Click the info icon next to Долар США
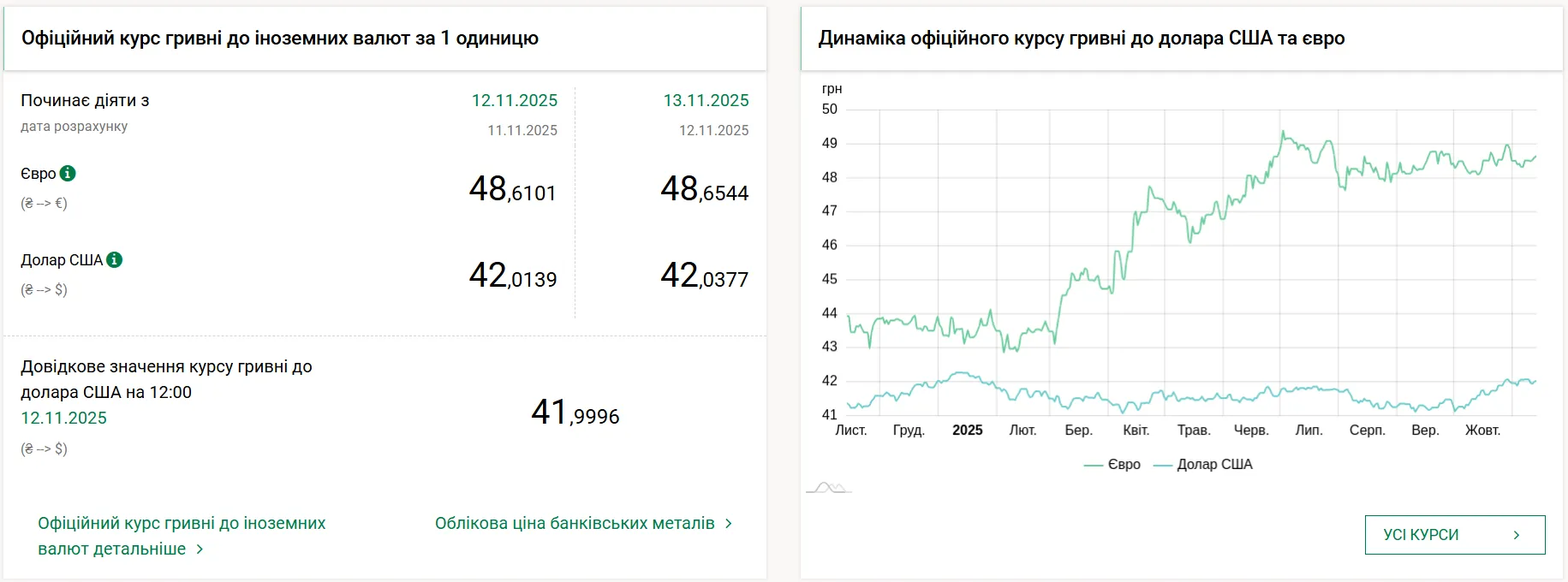The width and height of the screenshot is (1568, 582). click(x=114, y=259)
